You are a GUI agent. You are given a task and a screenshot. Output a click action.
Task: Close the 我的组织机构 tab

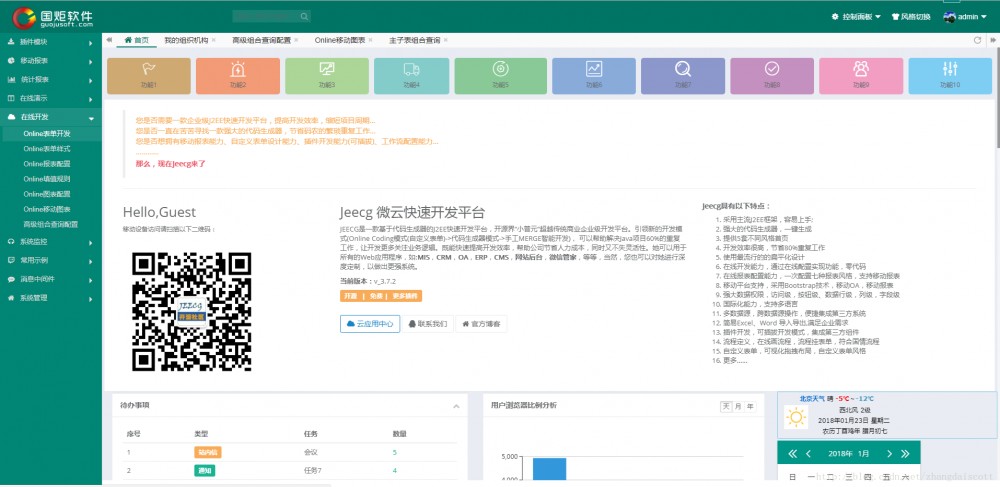(x=214, y=40)
